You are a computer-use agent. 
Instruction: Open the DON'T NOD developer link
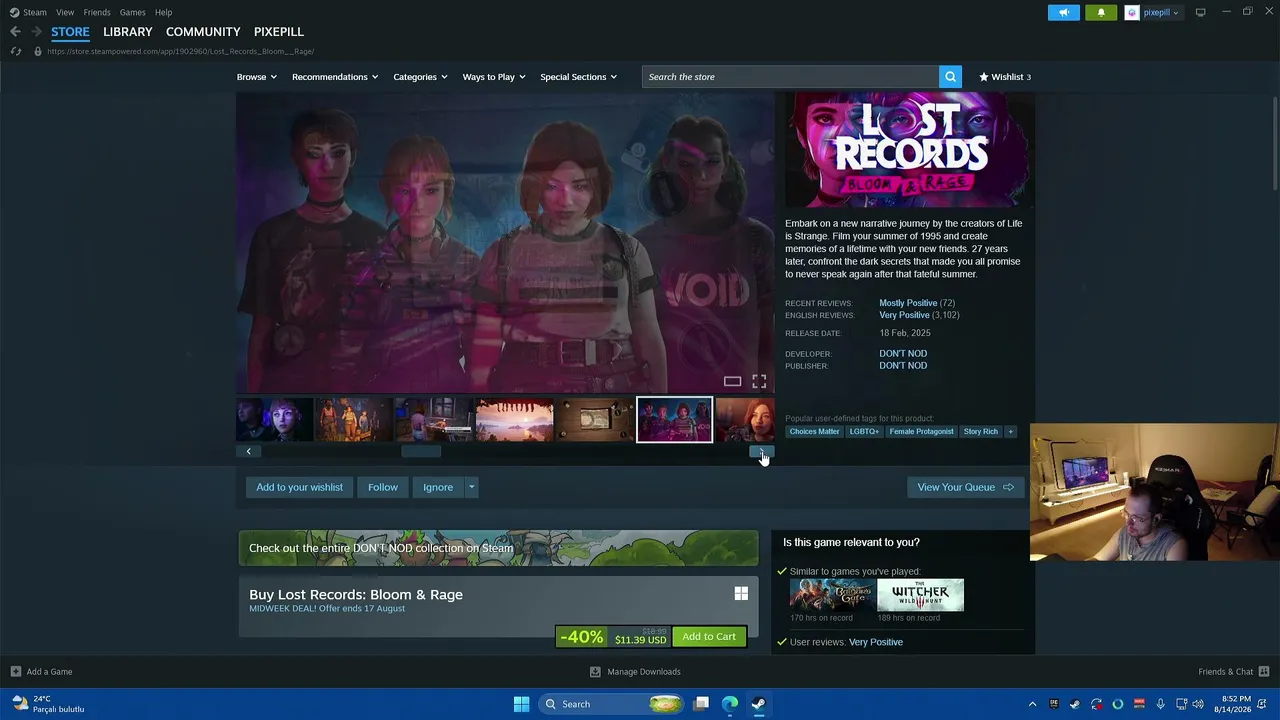(903, 354)
